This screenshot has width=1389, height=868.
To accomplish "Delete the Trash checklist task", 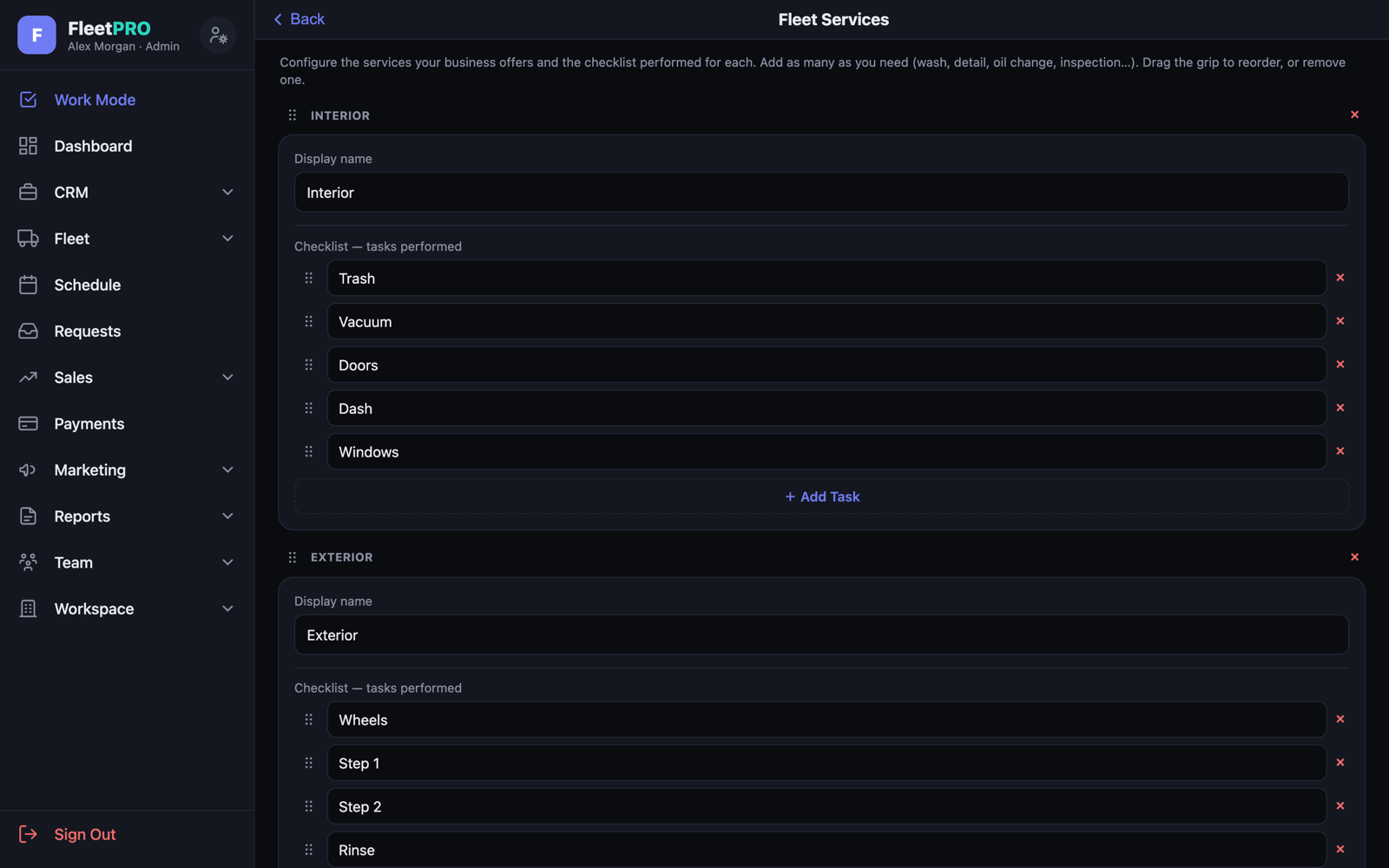I will click(1340, 278).
